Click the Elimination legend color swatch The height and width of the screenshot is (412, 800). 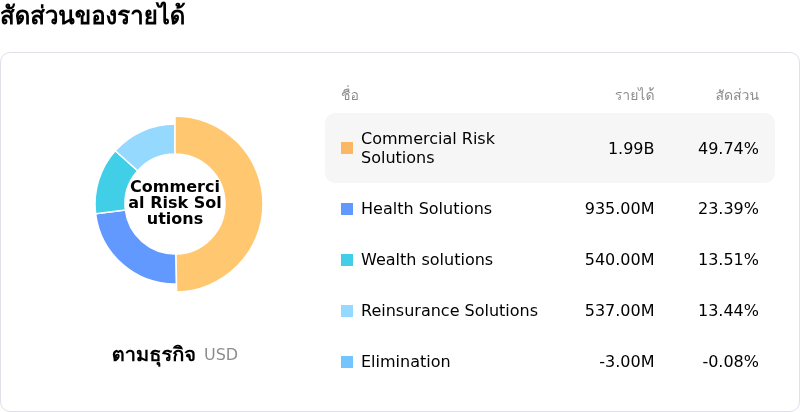[347, 362]
